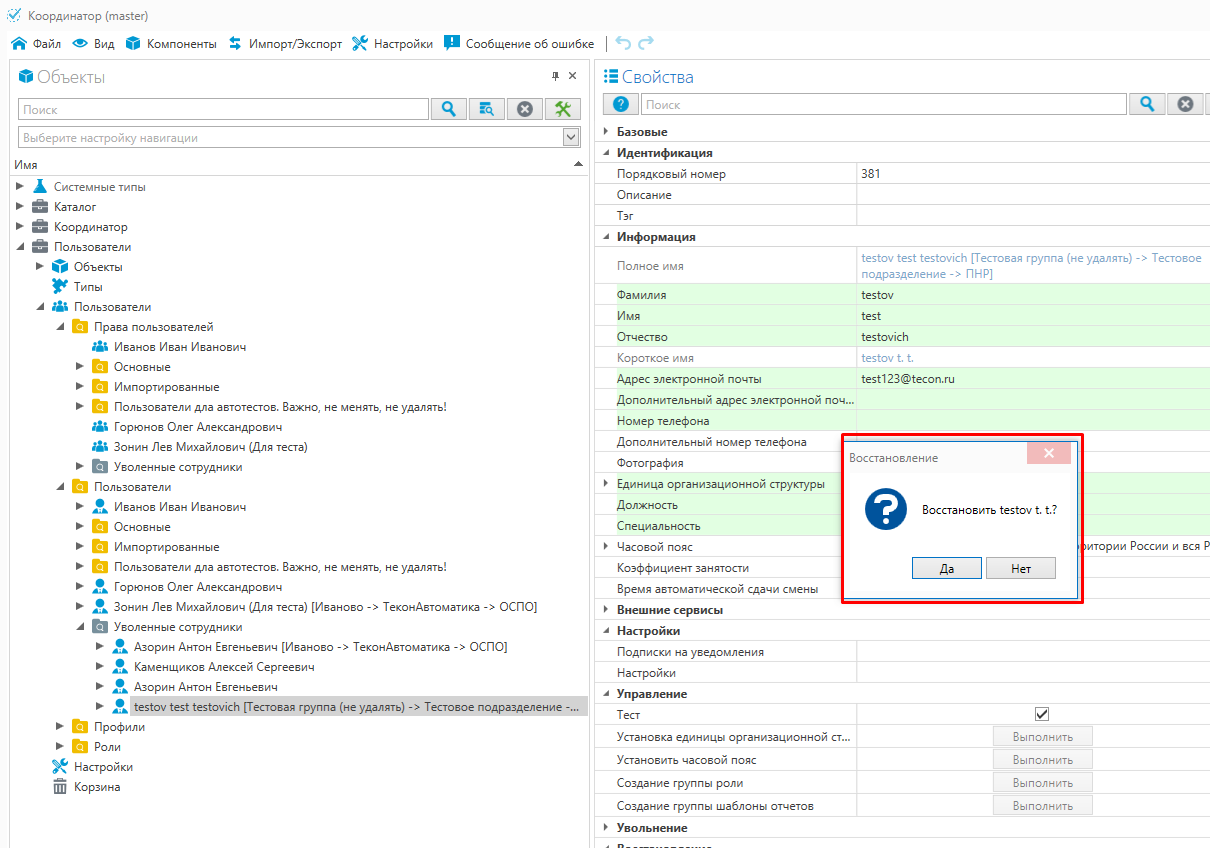
Task: Confirm restoration by clicking Да
Action: (x=946, y=568)
